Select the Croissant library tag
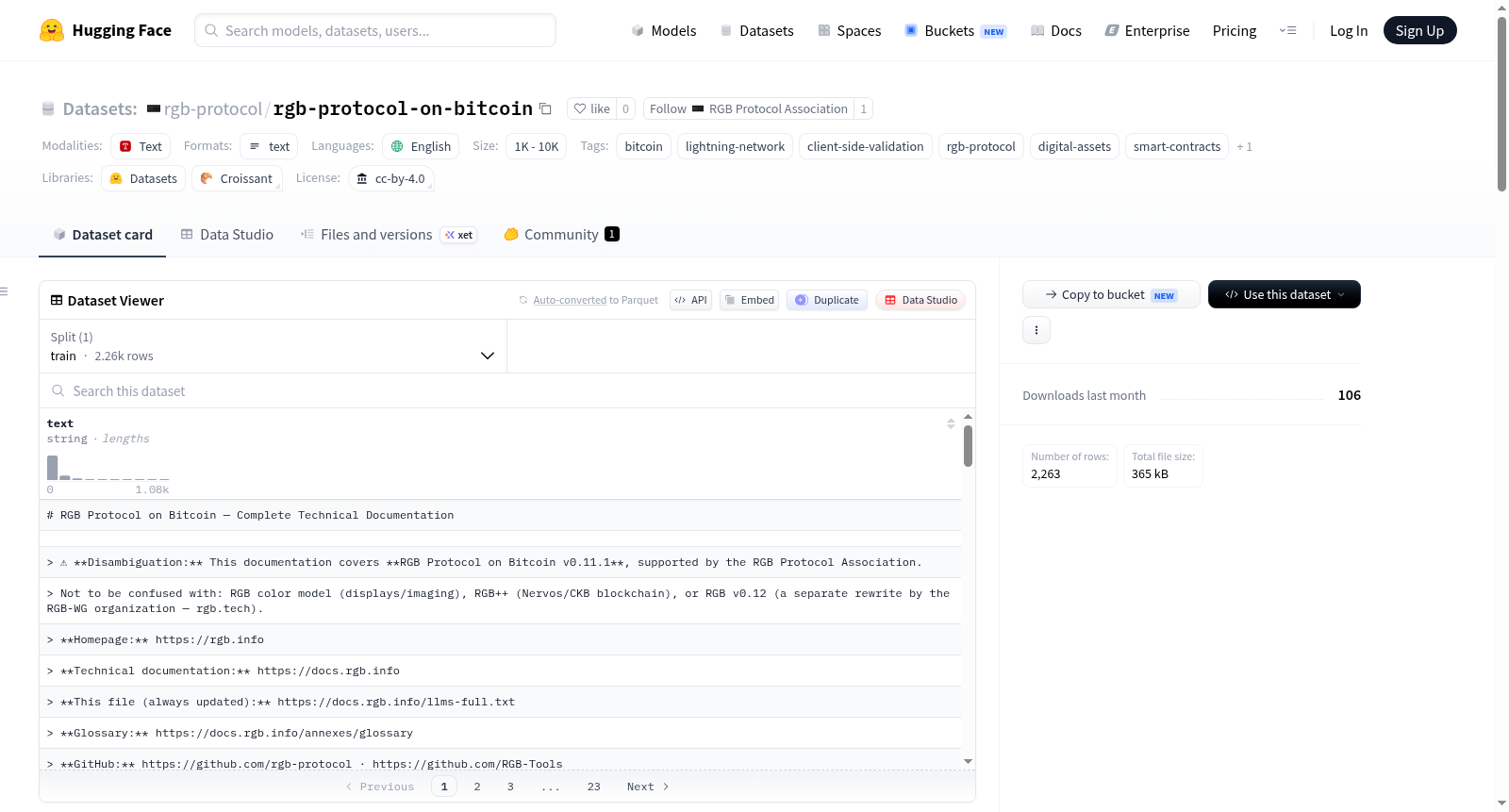The width and height of the screenshot is (1509, 812). pos(237,178)
